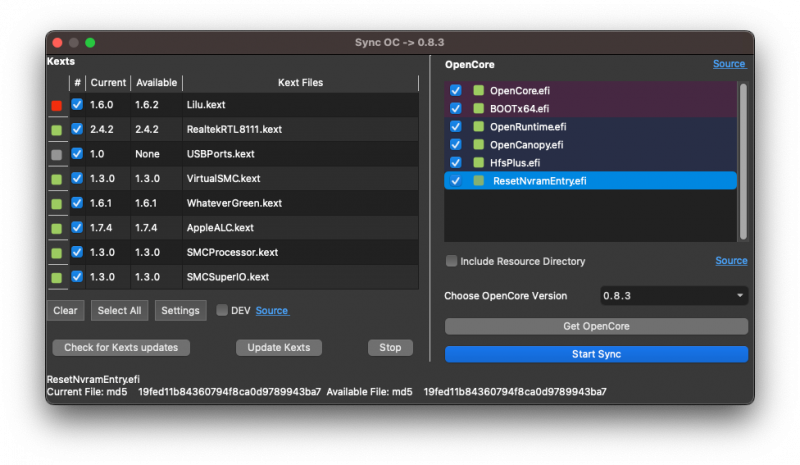This screenshot has height=465, width=800.
Task: Click the Start Sync button
Action: point(596,354)
